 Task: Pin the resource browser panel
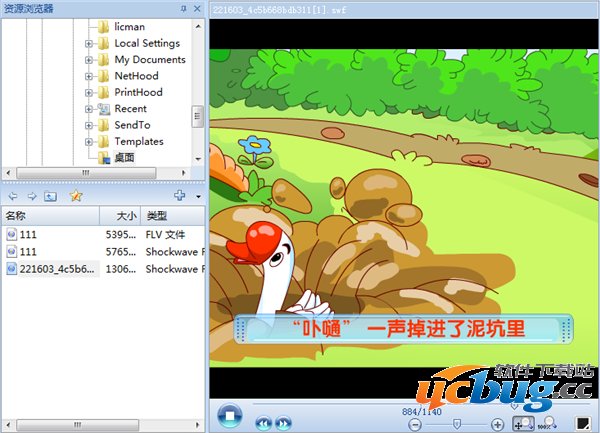point(183,9)
